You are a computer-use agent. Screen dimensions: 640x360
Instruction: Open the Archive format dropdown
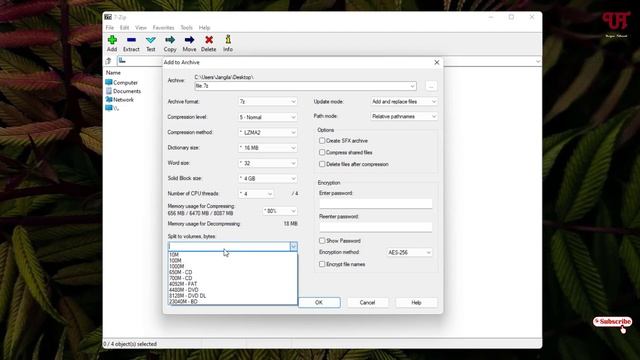268,101
